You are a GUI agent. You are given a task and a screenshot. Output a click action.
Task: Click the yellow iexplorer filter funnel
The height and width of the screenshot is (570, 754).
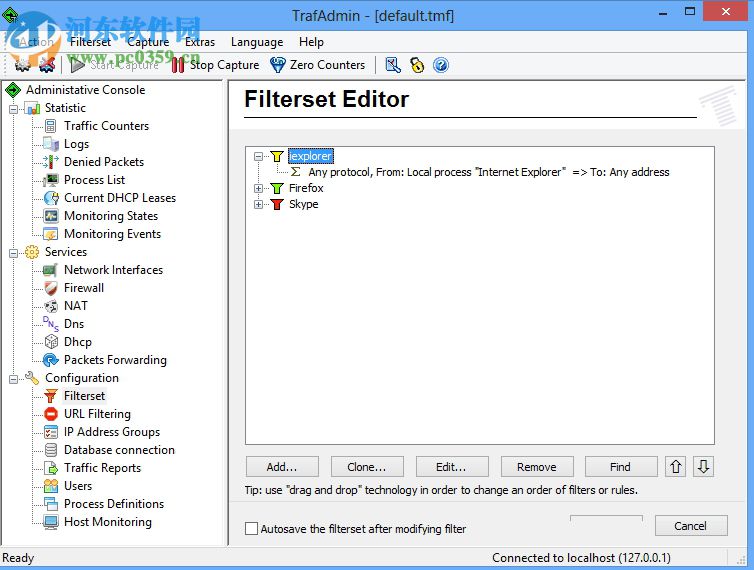pyautogui.click(x=276, y=156)
